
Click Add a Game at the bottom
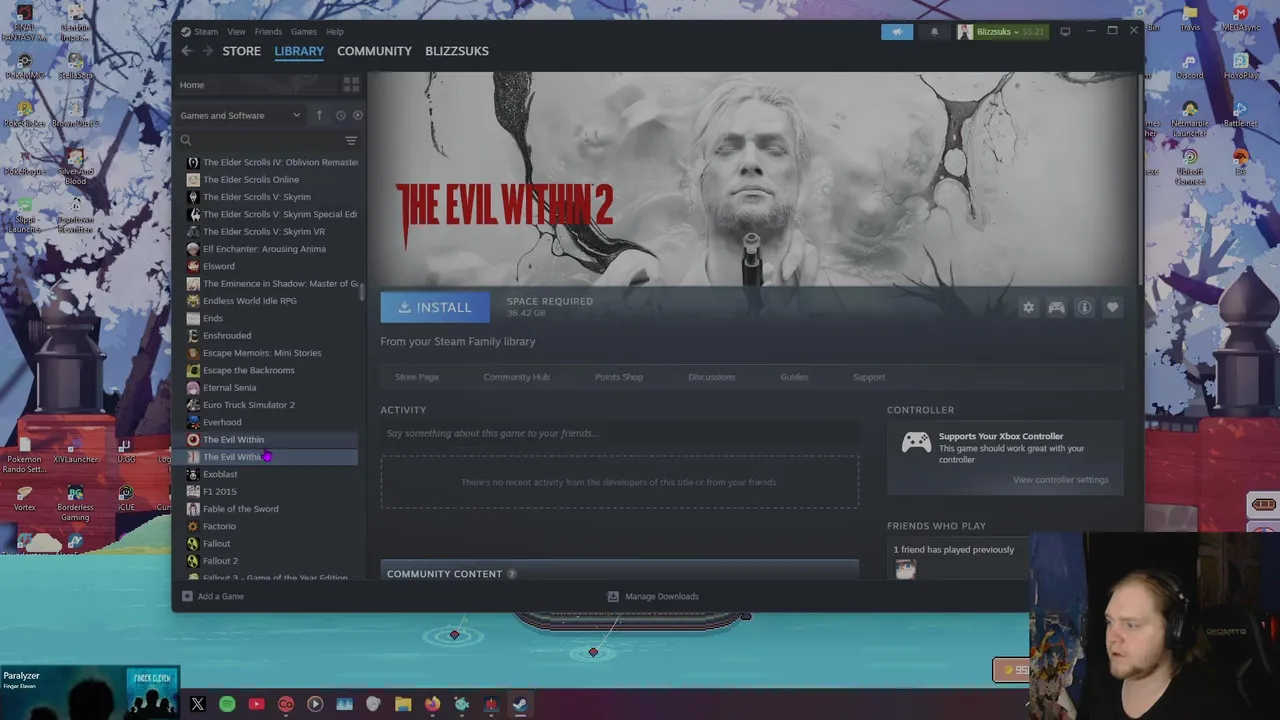(x=221, y=596)
